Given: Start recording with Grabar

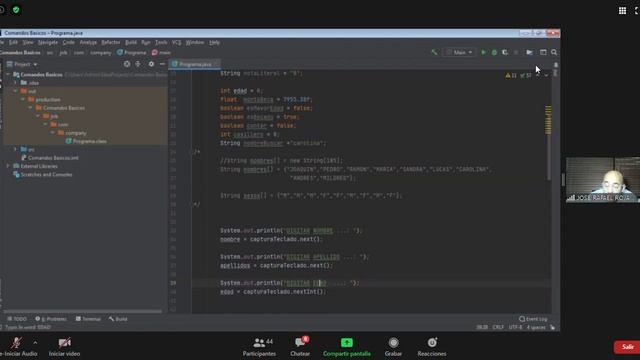Looking at the screenshot, I should click(393, 347).
